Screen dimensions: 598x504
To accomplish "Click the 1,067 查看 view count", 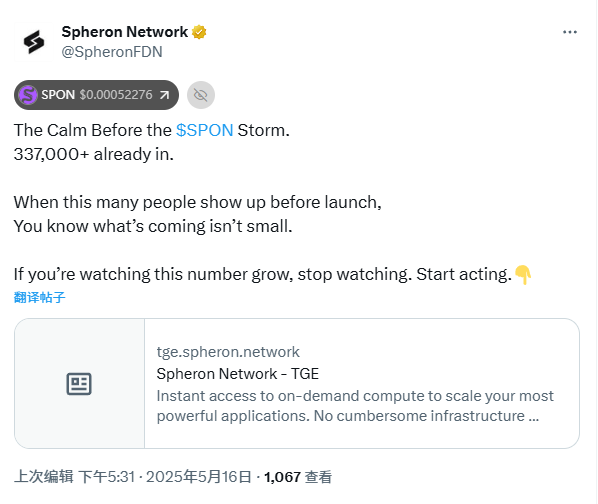I will tap(298, 477).
